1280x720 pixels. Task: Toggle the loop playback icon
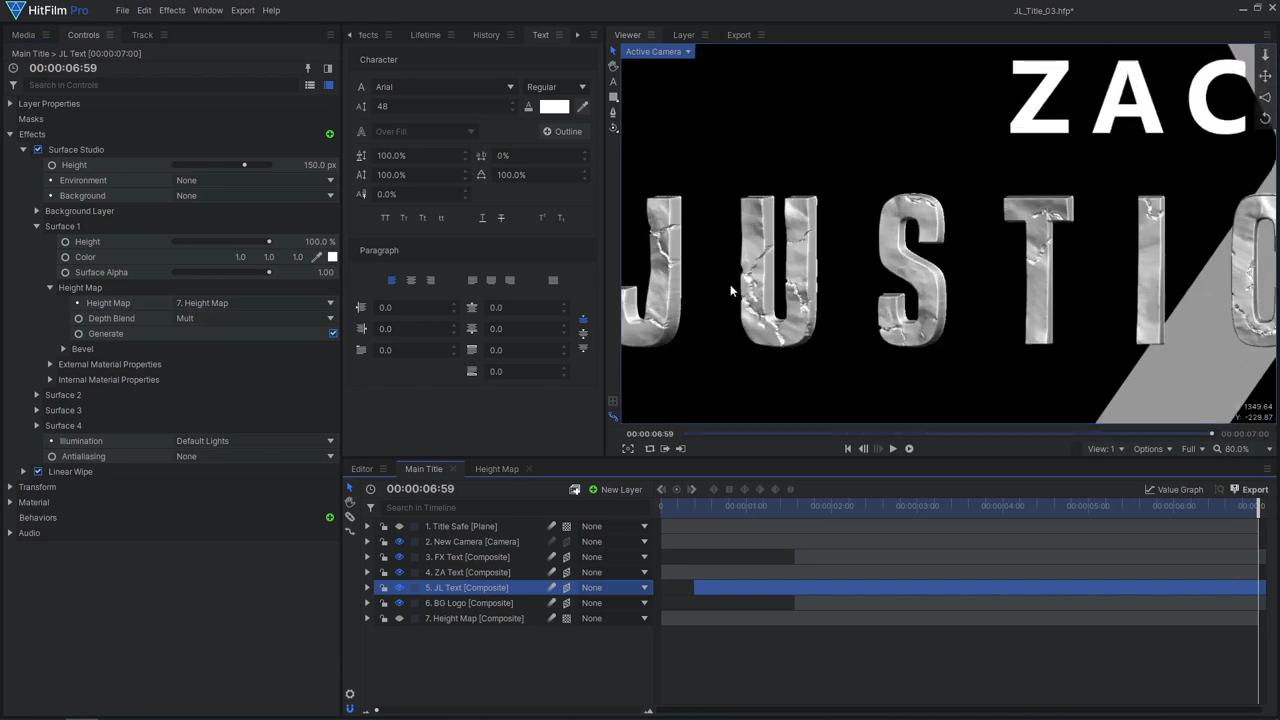click(x=649, y=449)
